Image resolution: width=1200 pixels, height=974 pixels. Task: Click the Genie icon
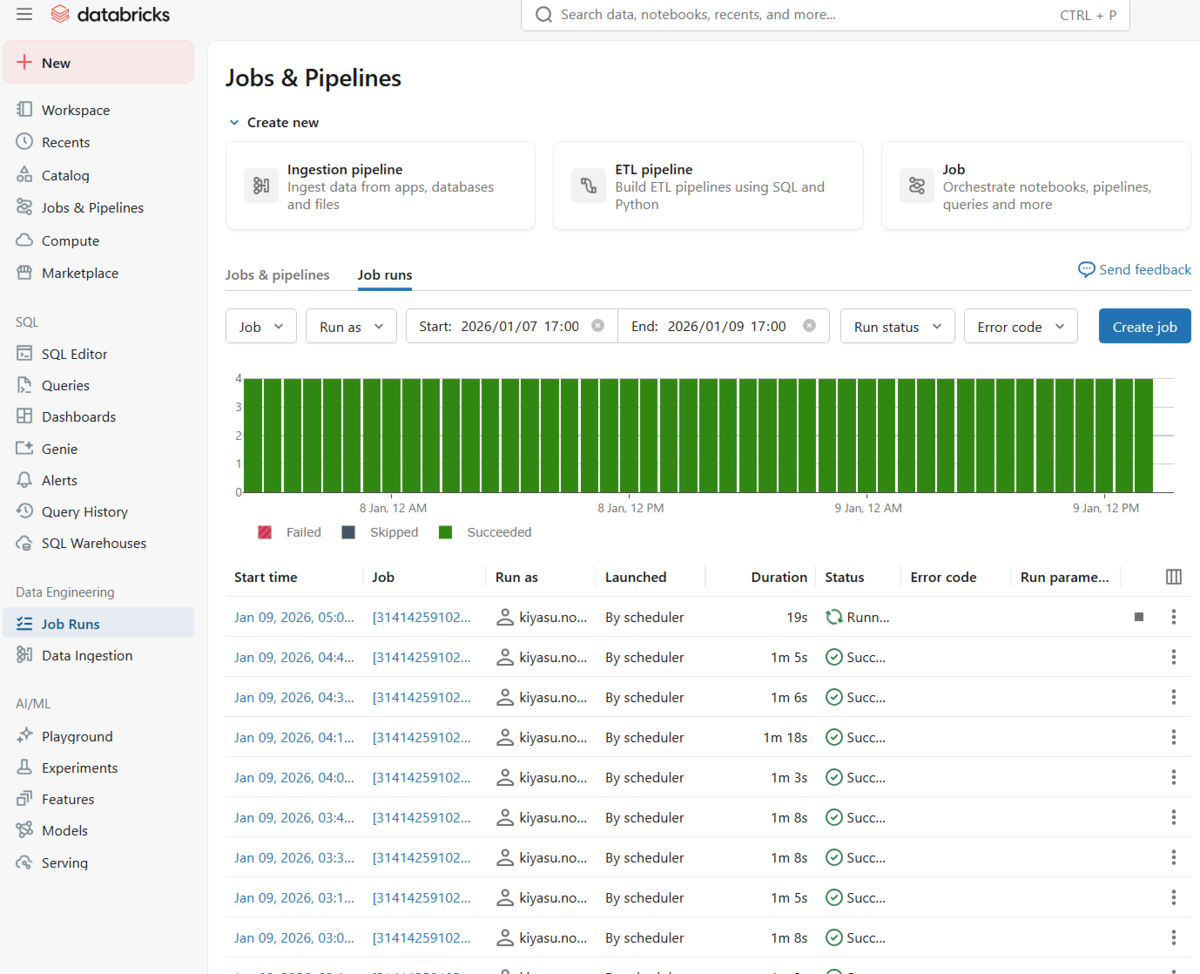24,449
